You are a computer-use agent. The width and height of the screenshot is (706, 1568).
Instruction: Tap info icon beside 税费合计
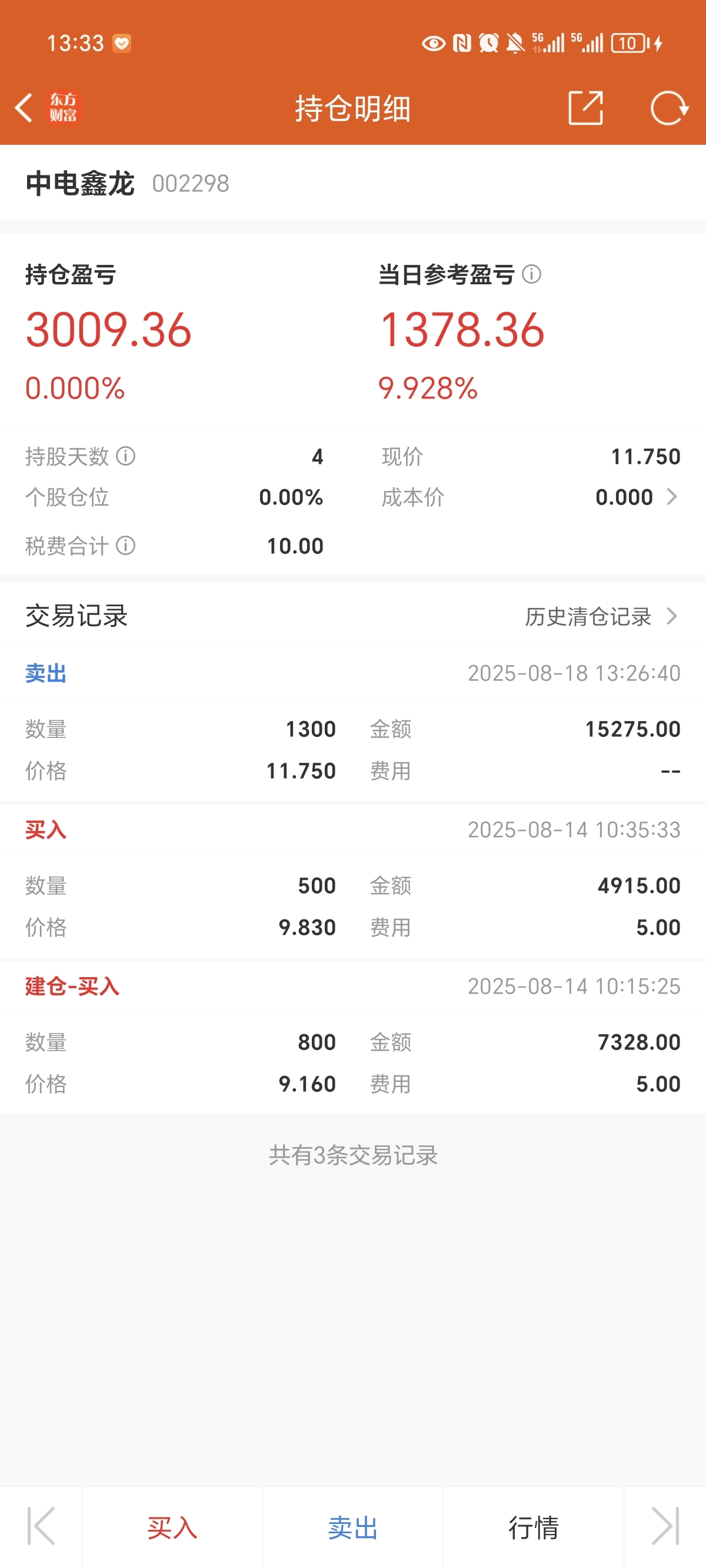click(125, 546)
